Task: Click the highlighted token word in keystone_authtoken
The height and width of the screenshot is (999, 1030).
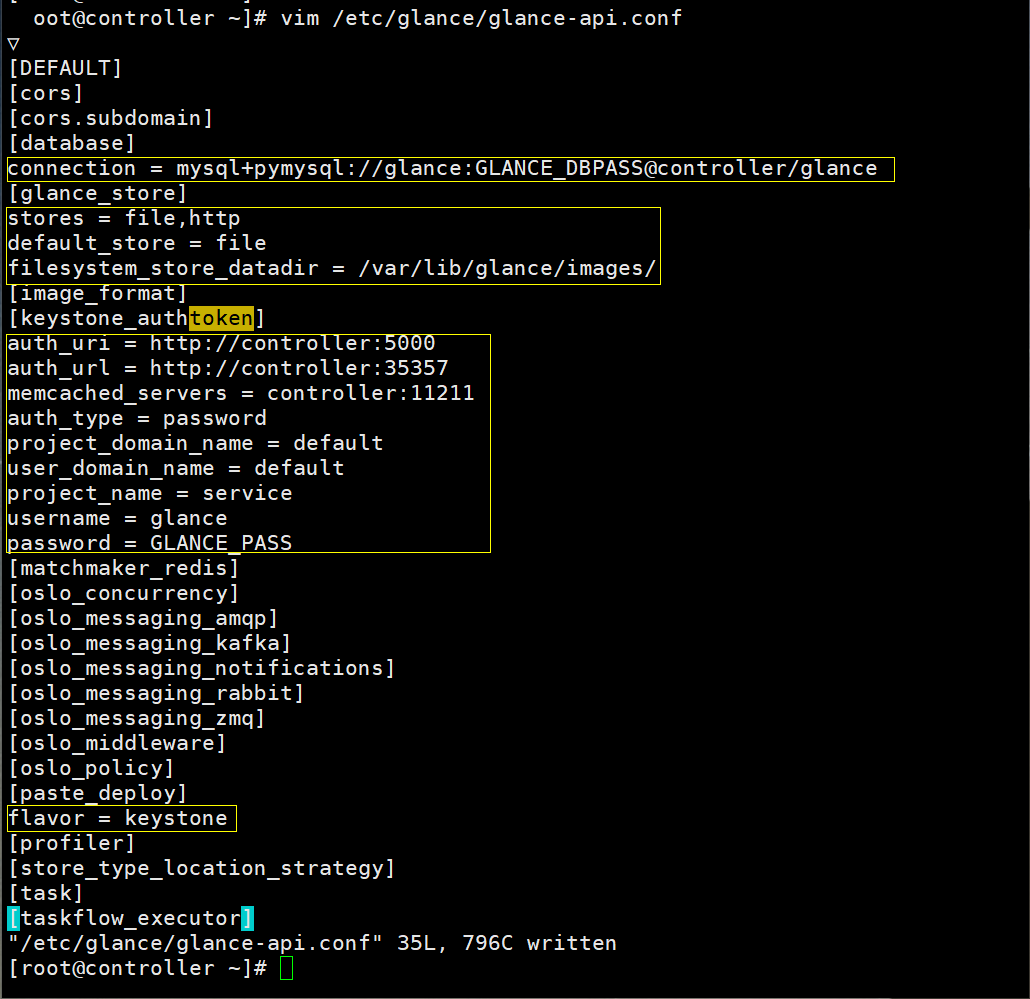Action: [x=221, y=319]
